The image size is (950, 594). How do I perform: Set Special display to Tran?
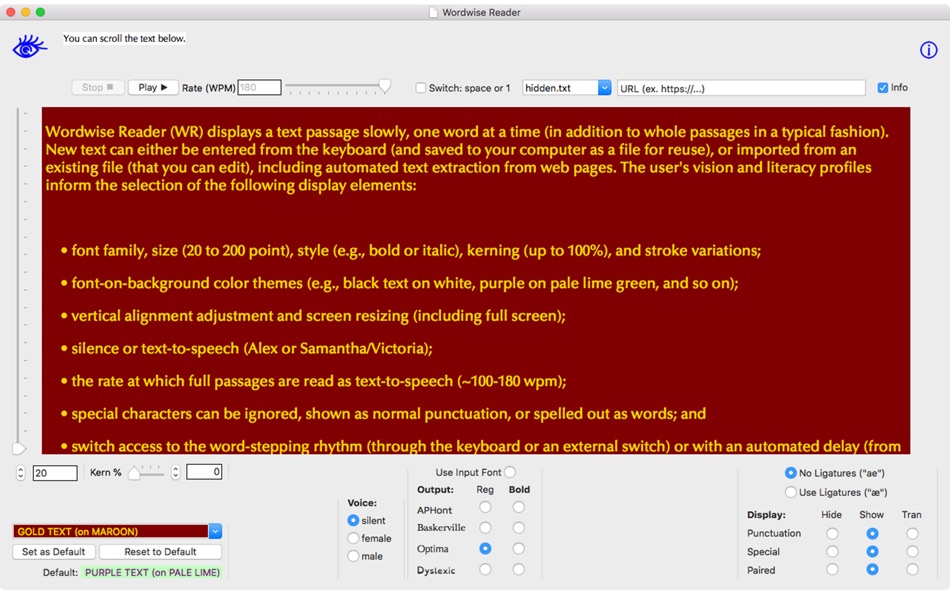912,552
